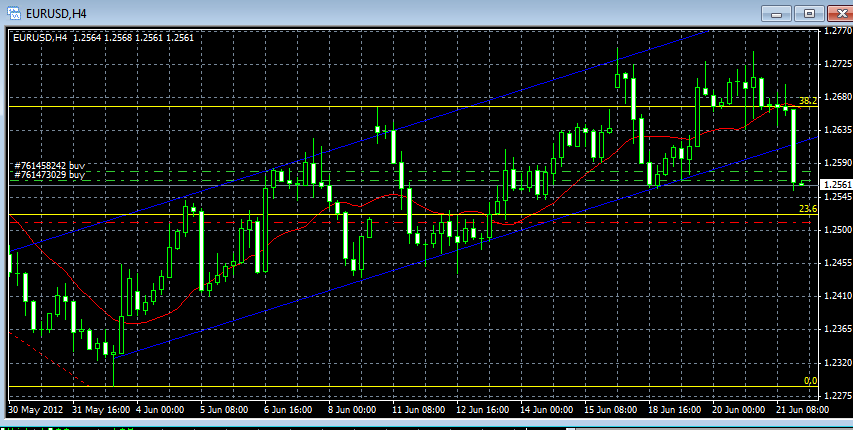Click price axis value 1.2275
Image resolution: width=853 pixels, height=430 pixels.
tap(836, 395)
